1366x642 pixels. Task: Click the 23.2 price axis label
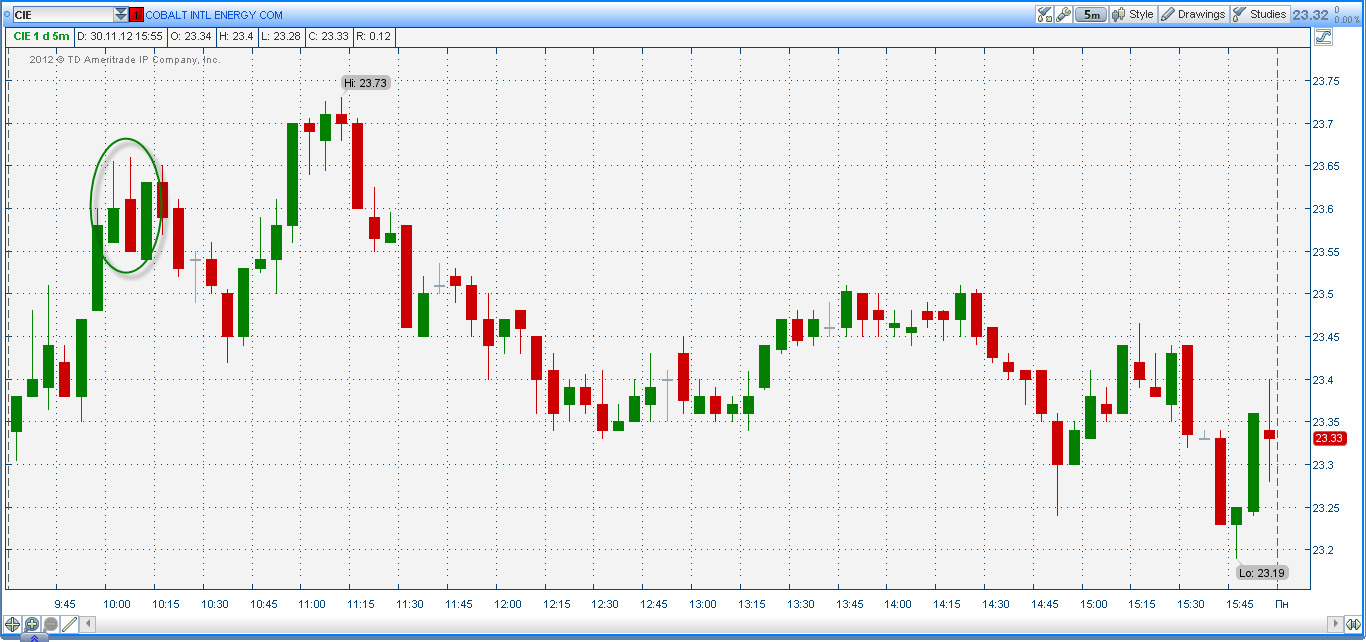(x=1323, y=550)
